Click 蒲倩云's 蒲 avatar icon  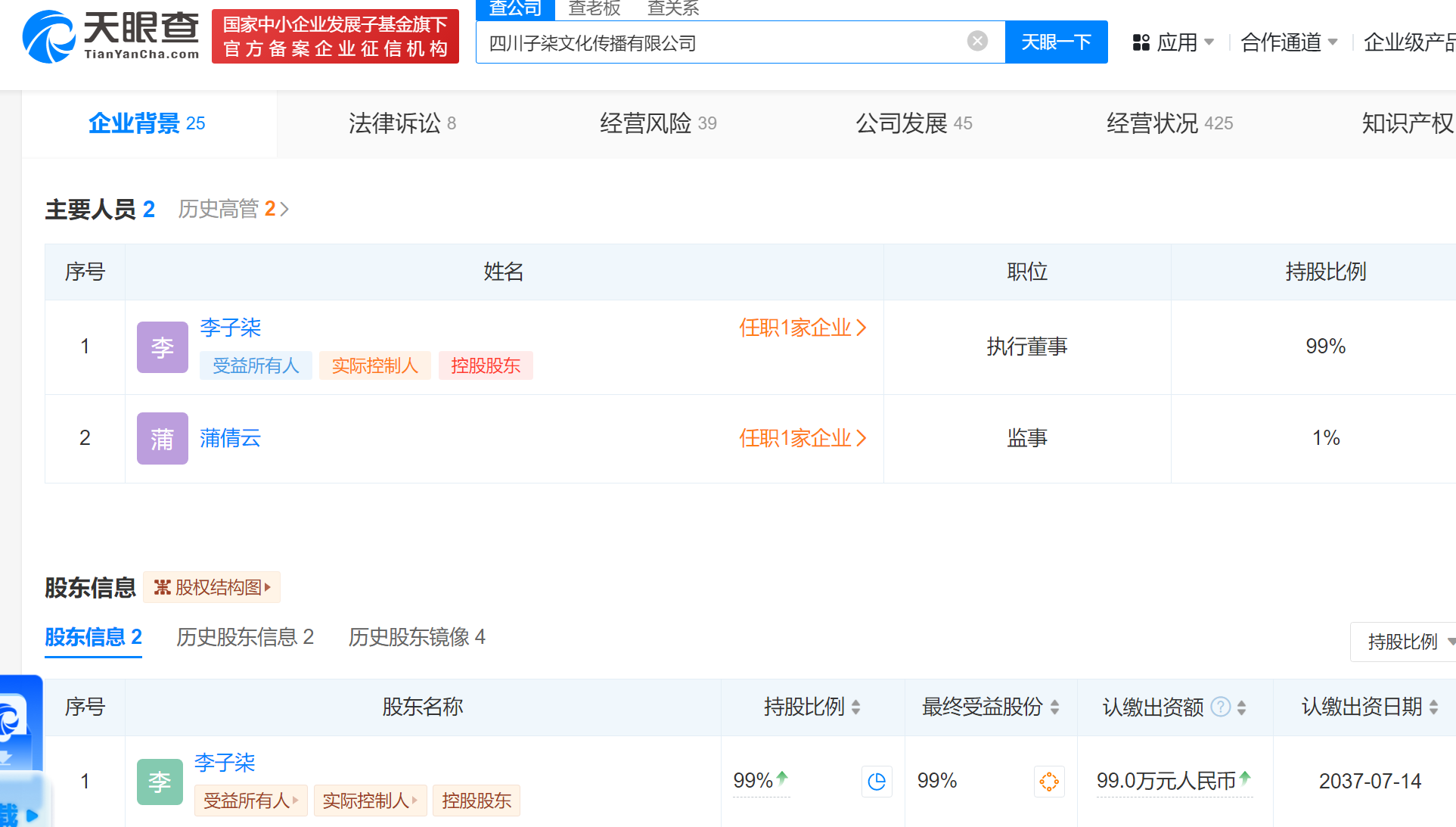tap(162, 438)
